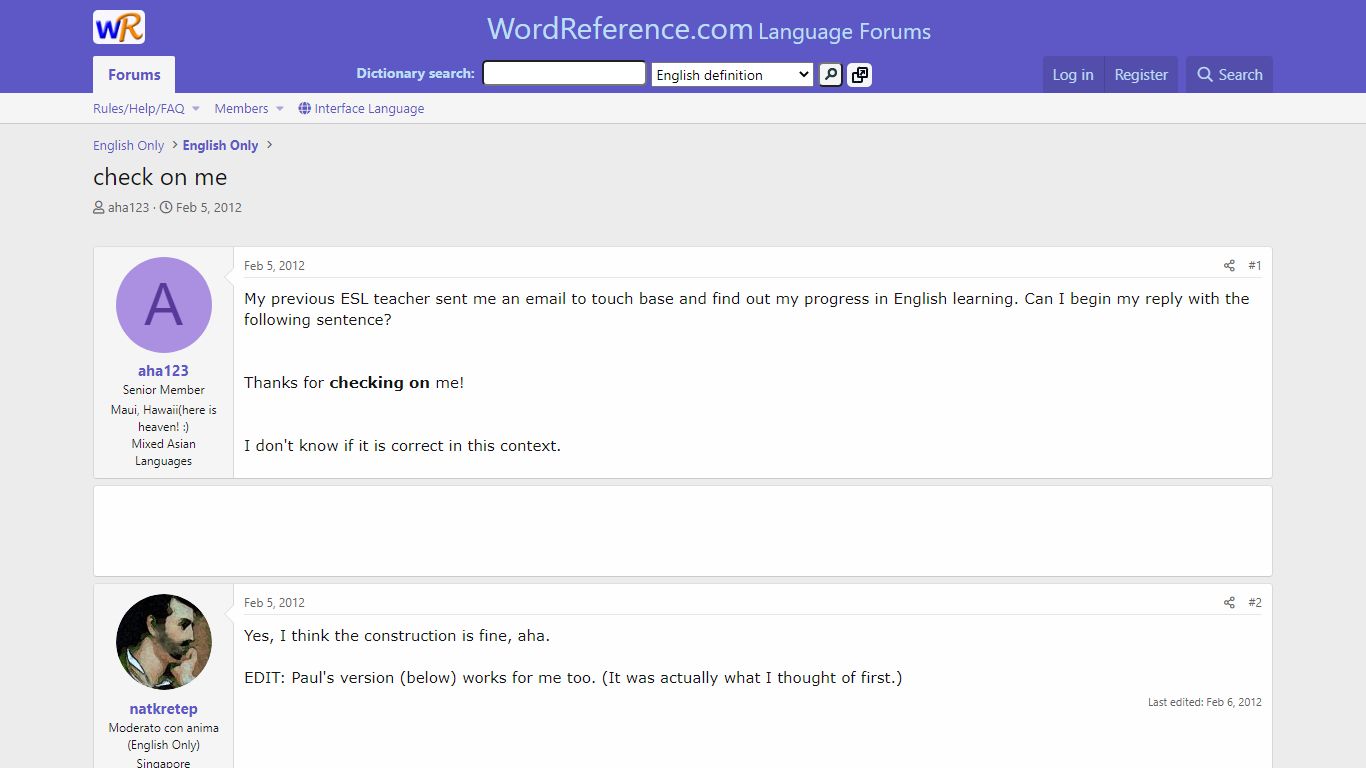Open thread starter aha123 link under title
Screen dimensions: 1366x768
128,208
